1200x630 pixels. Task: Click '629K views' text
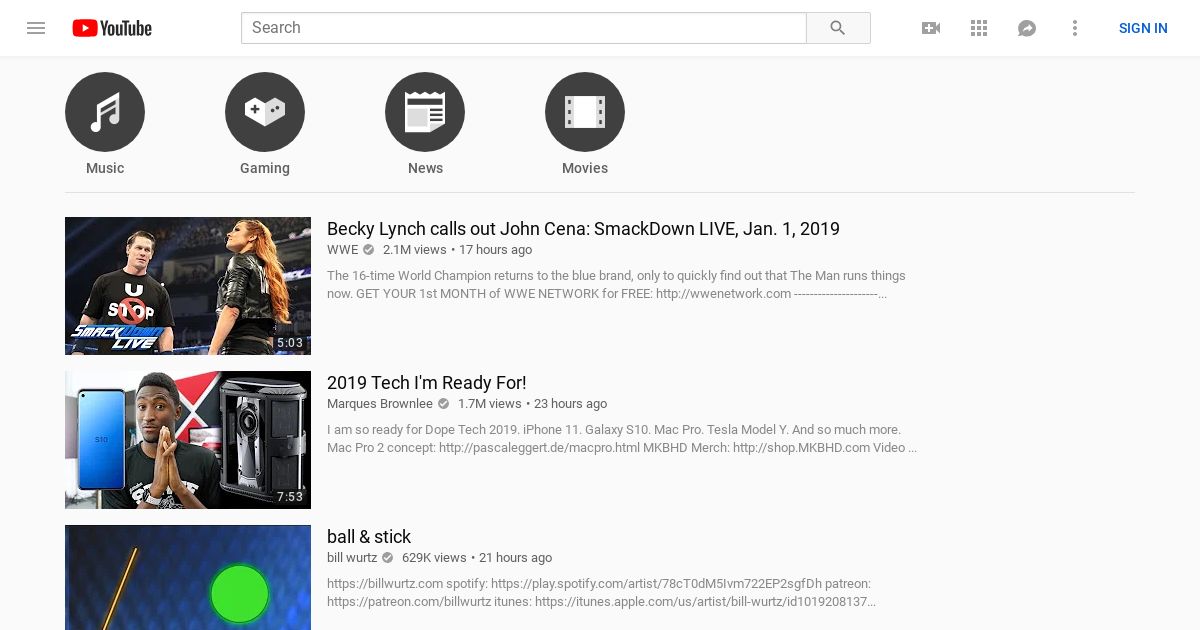[x=434, y=558]
